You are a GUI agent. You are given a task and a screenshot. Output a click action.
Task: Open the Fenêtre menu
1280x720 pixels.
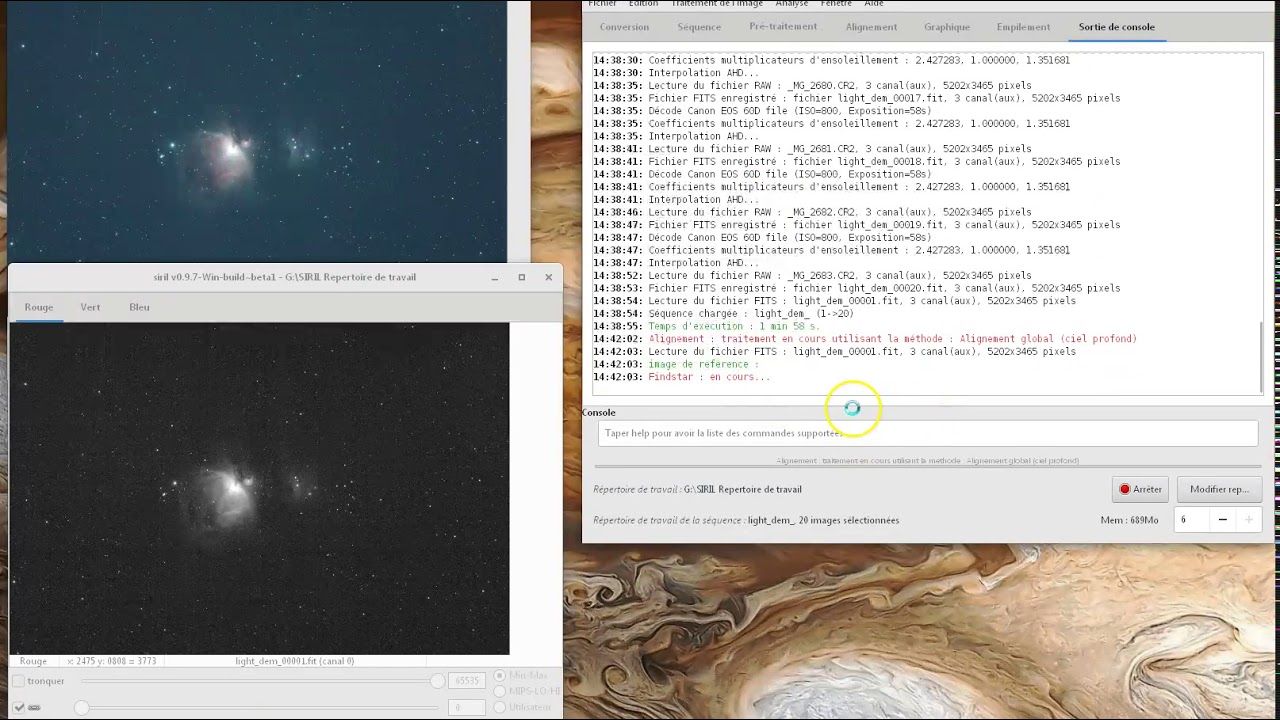[x=836, y=4]
